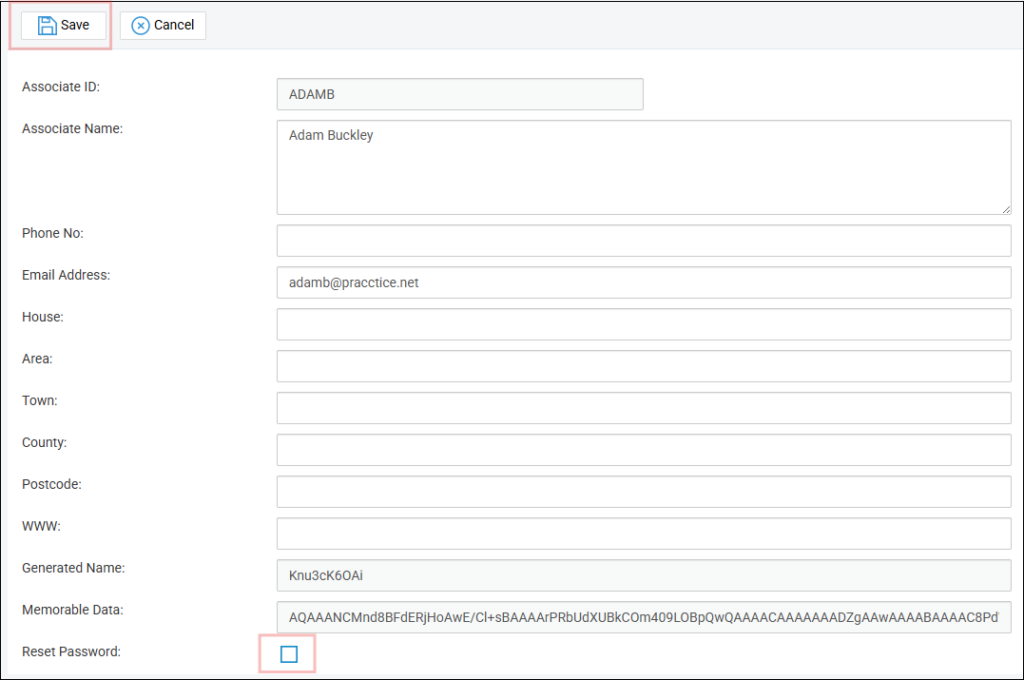Click the Postcode input field

point(644,492)
